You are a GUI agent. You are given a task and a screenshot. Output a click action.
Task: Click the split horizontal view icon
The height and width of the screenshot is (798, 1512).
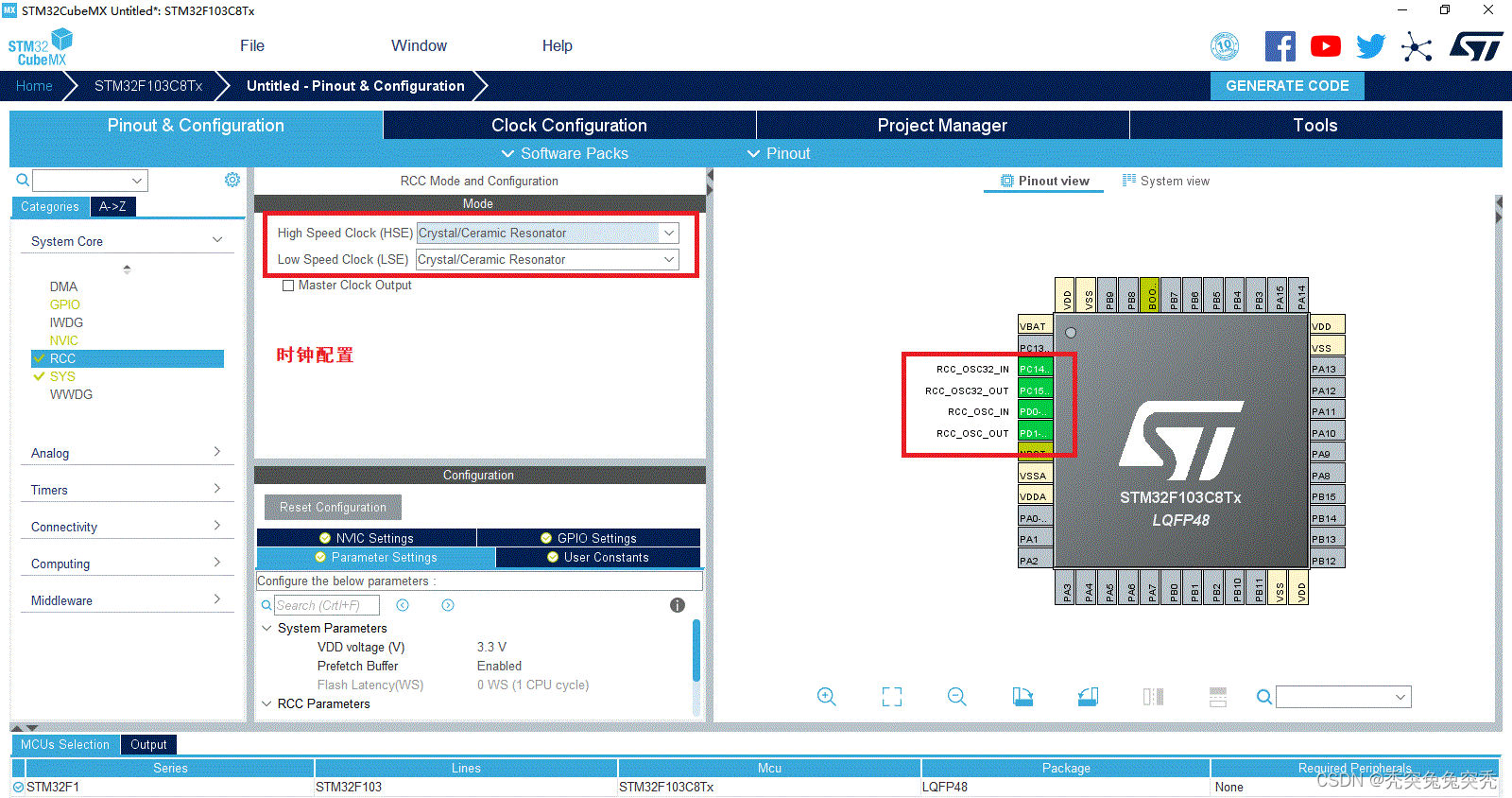1218,697
